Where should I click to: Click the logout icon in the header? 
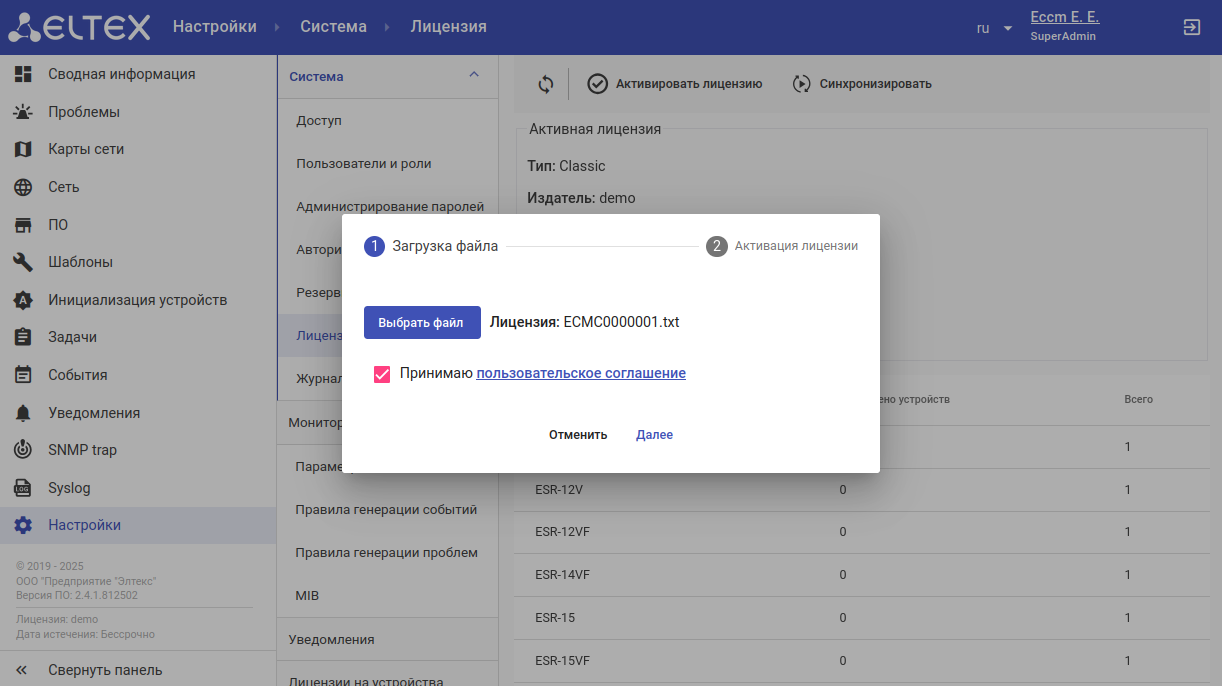[x=1191, y=28]
